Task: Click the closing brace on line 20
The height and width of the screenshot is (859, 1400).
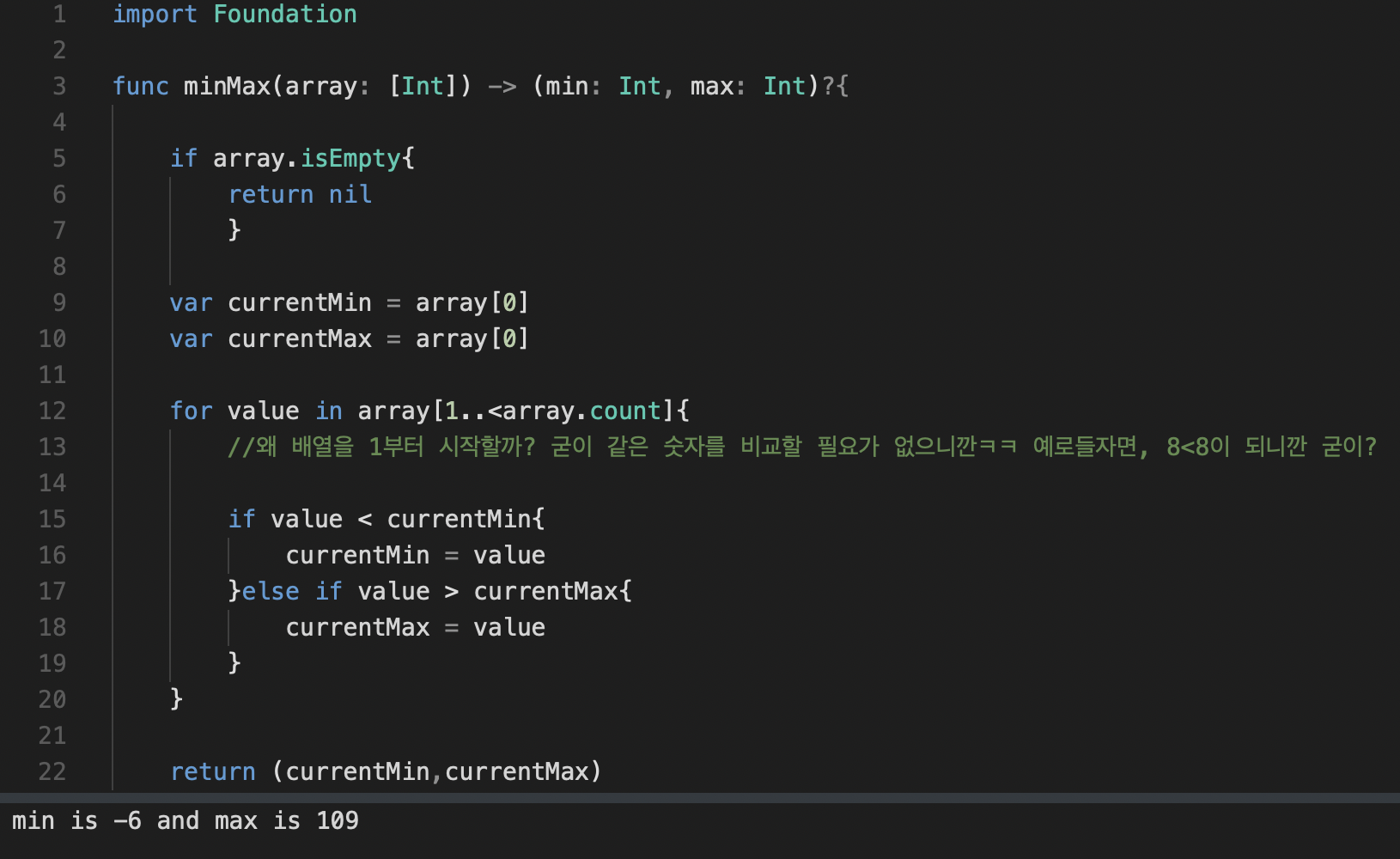Action: click(x=177, y=698)
